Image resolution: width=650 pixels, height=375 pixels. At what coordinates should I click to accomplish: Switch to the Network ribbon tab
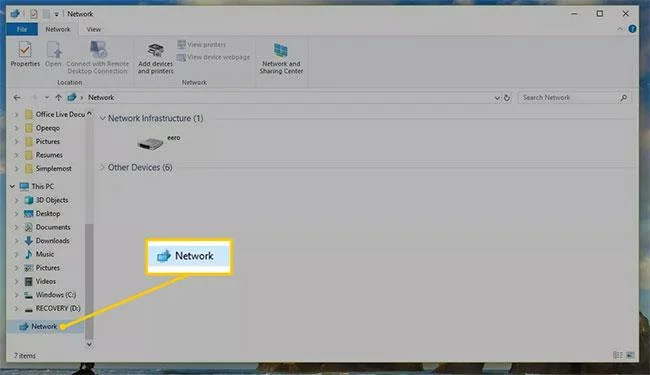click(58, 29)
